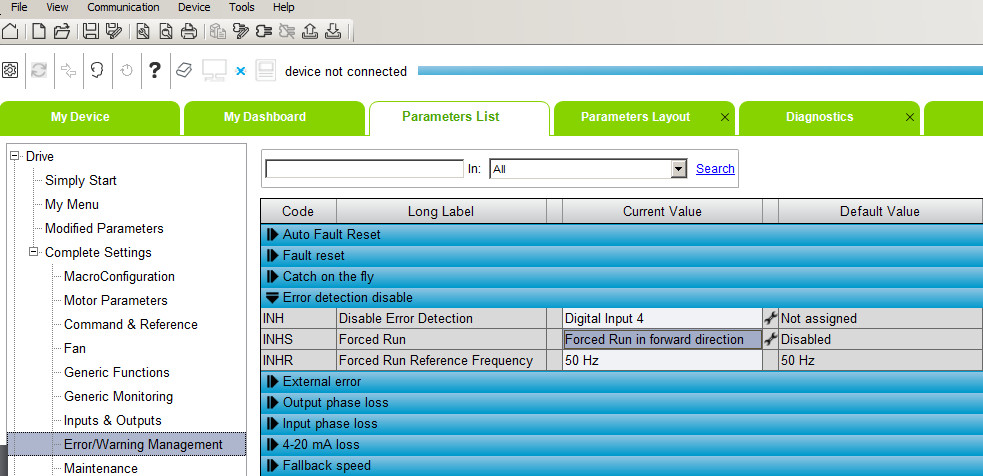Viewport: 983px width, 476px height.
Task: Click the greyed monitor network icon
Action: coord(214,70)
